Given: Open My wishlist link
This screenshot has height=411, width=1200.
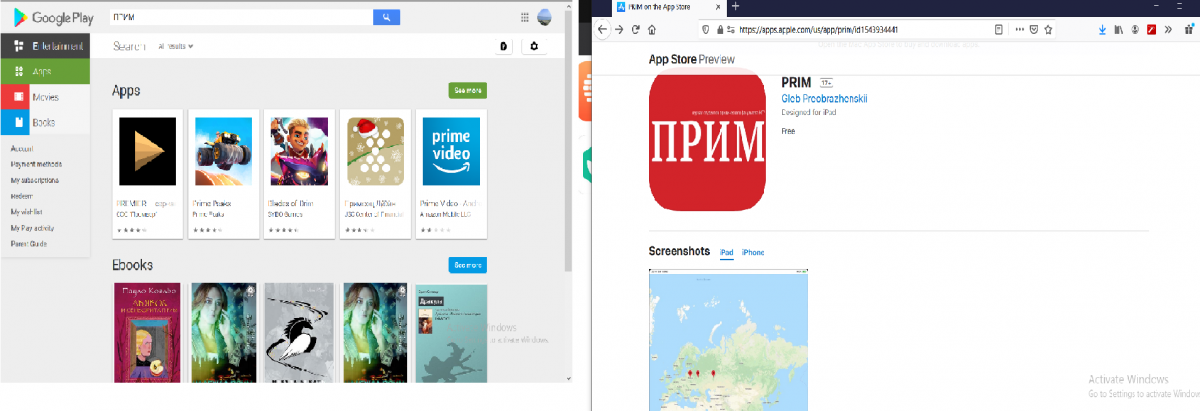Looking at the screenshot, I should pos(28,212).
